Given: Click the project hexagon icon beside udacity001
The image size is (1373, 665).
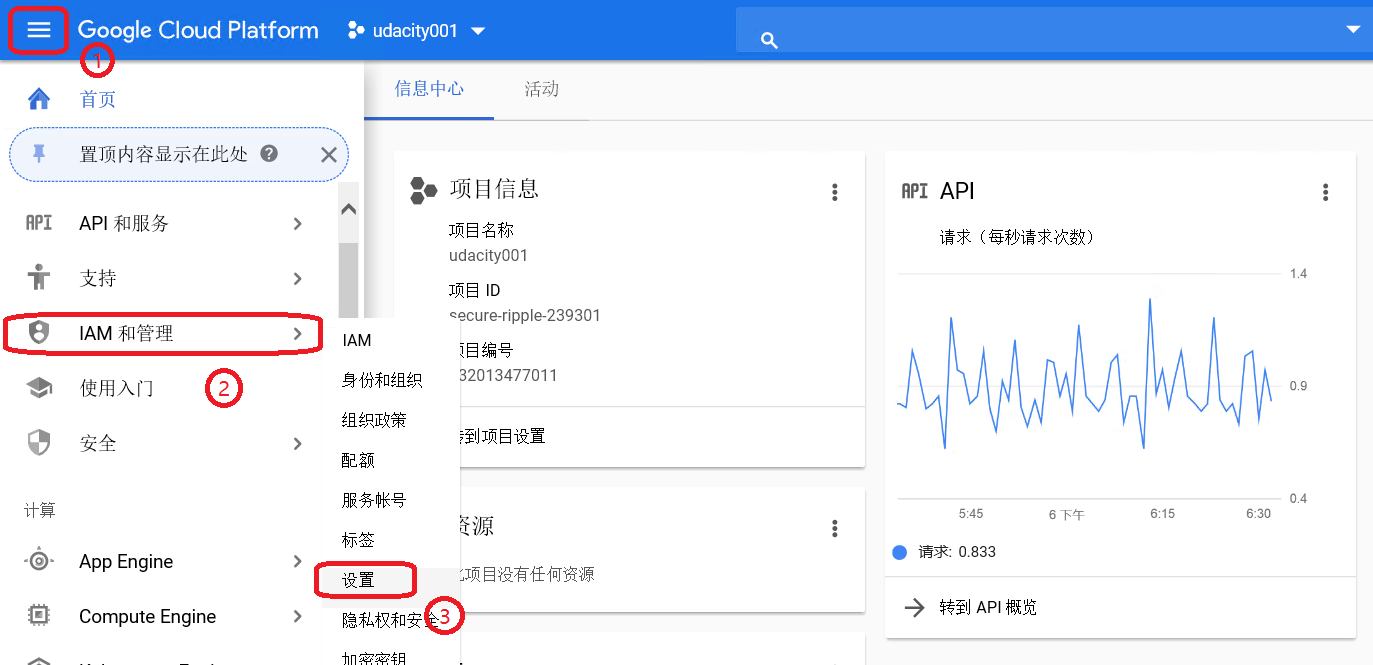Looking at the screenshot, I should point(355,31).
